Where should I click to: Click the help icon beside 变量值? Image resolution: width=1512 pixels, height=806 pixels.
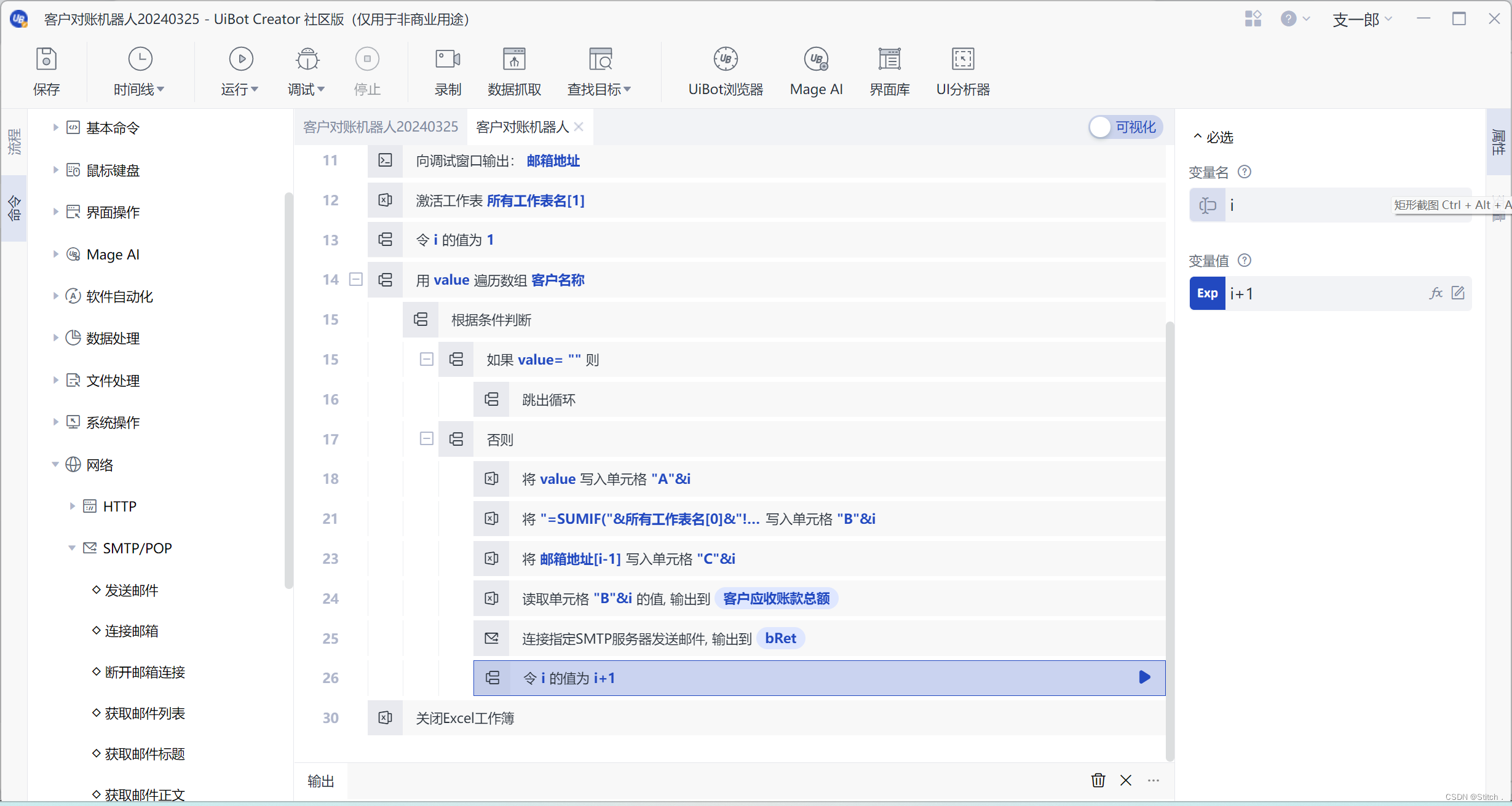pyautogui.click(x=1245, y=260)
